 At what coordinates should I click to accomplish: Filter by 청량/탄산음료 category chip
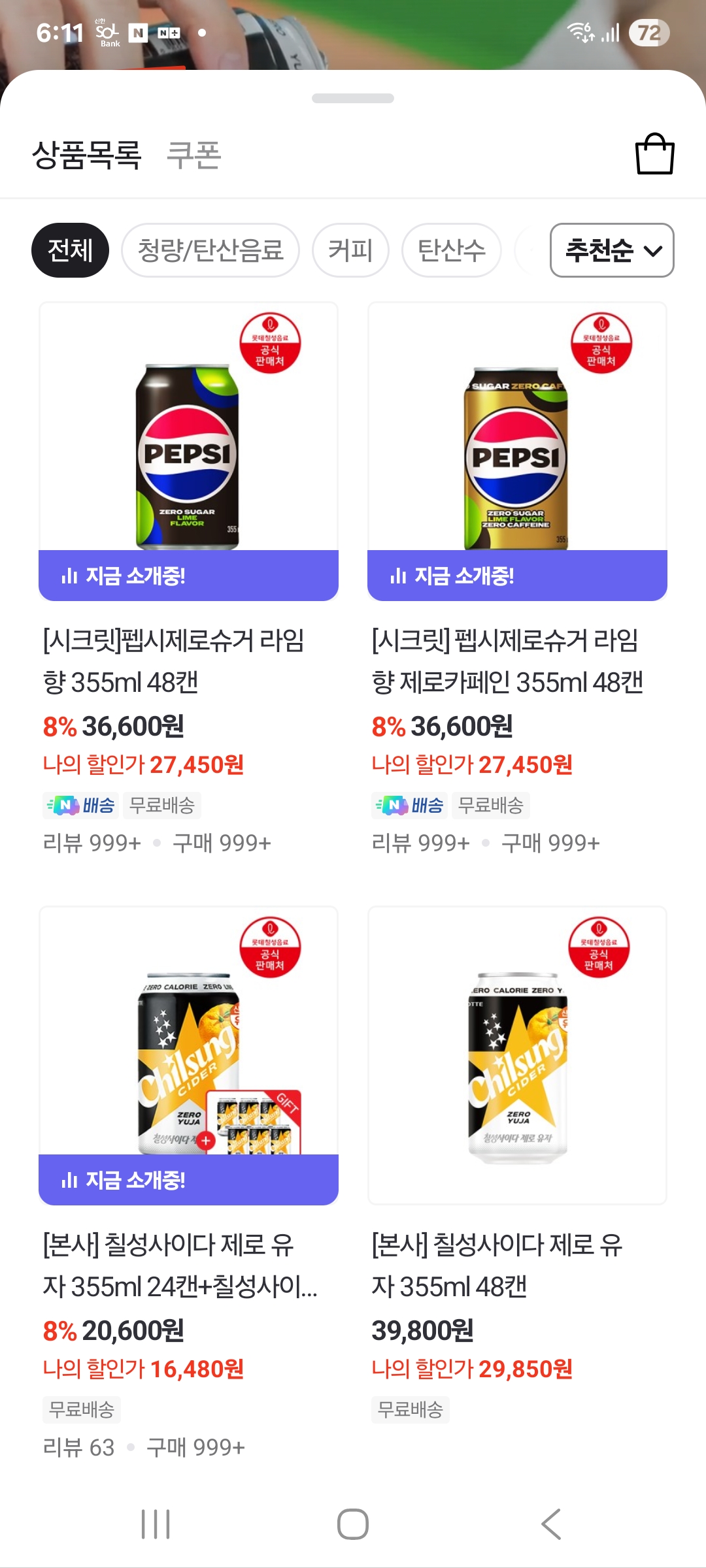(x=210, y=250)
